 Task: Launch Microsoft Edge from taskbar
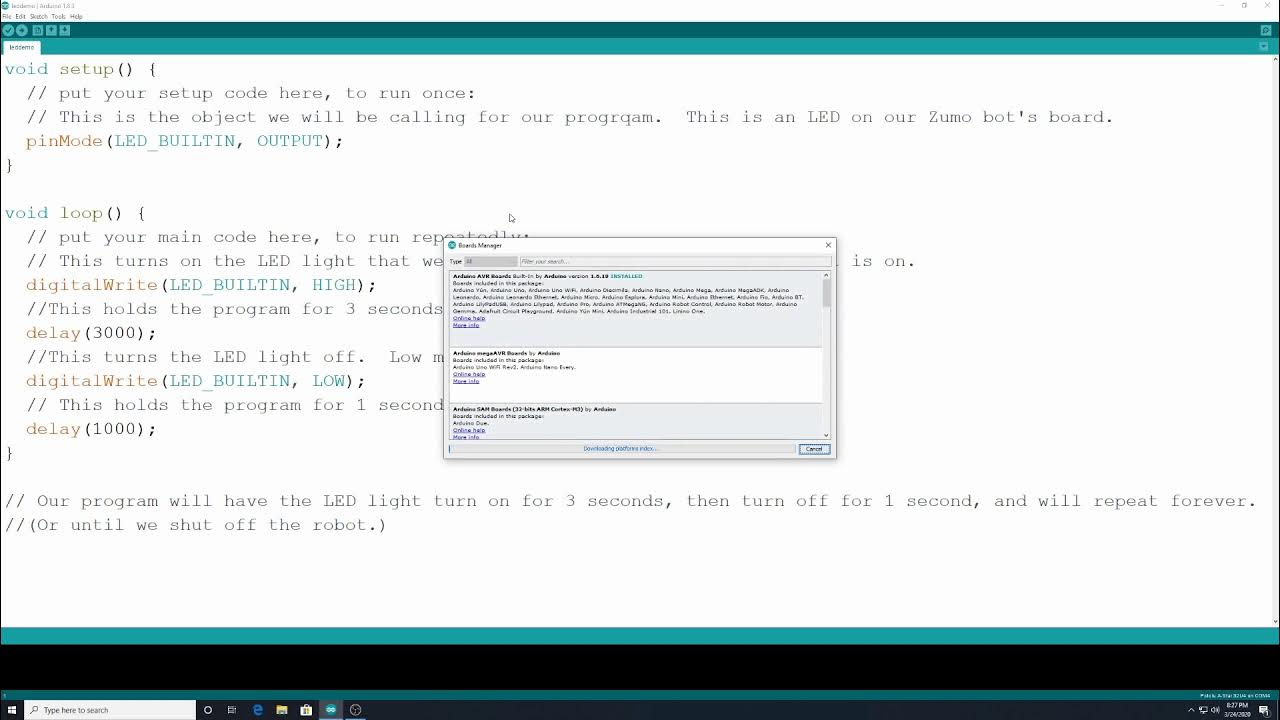pos(257,710)
